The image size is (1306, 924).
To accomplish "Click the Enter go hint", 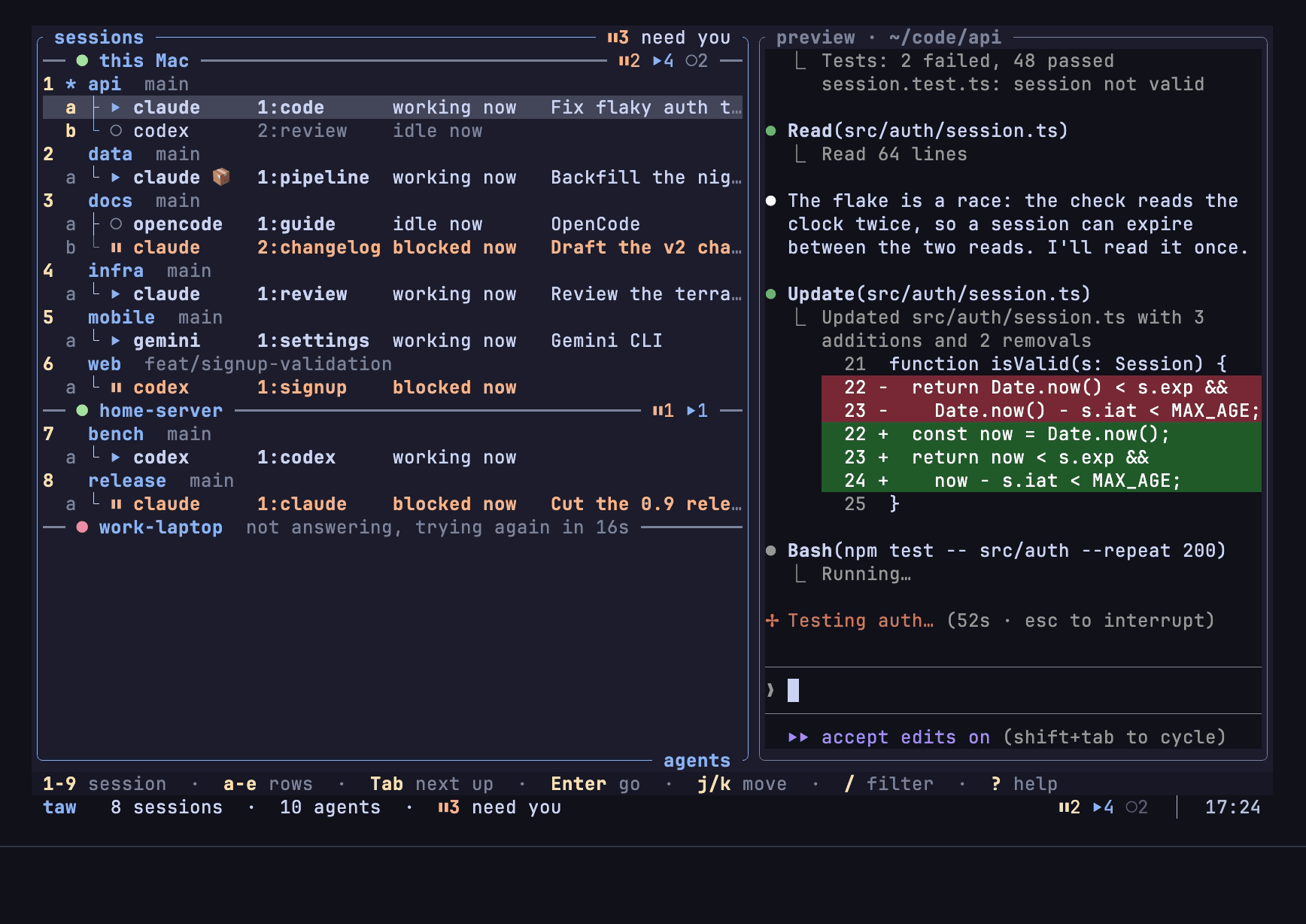I will pos(595,784).
